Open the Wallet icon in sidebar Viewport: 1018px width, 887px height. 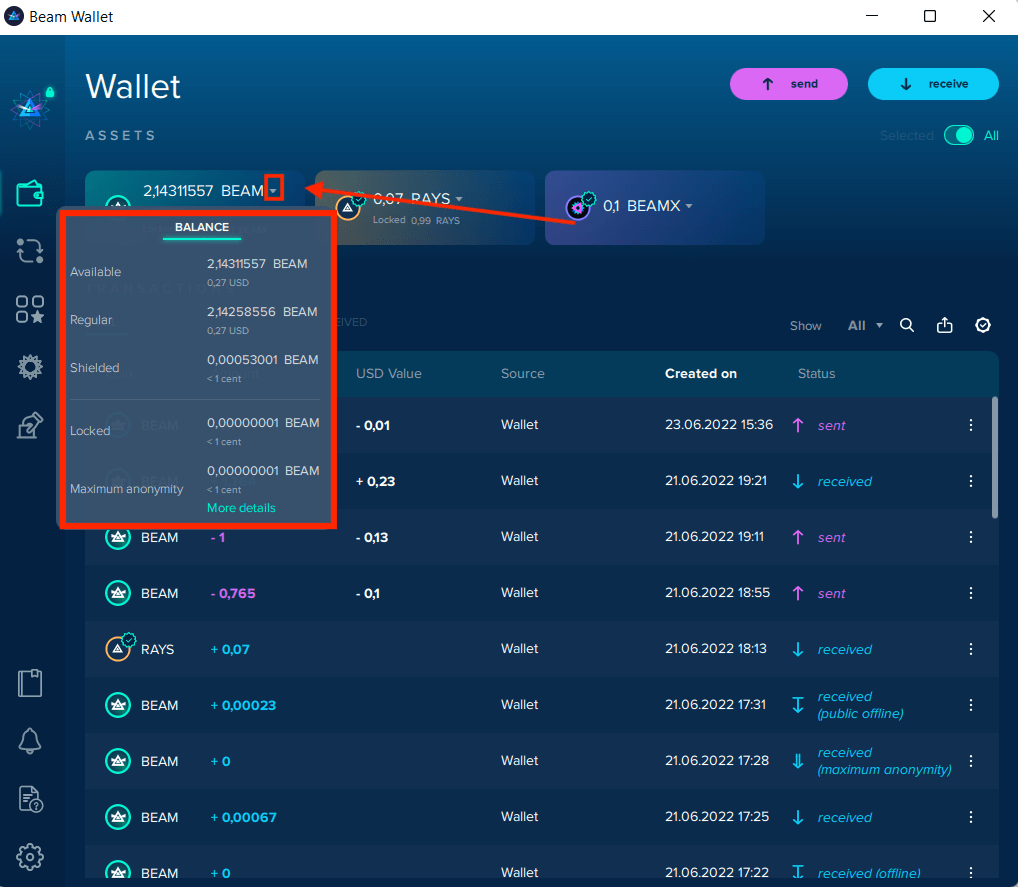point(30,193)
